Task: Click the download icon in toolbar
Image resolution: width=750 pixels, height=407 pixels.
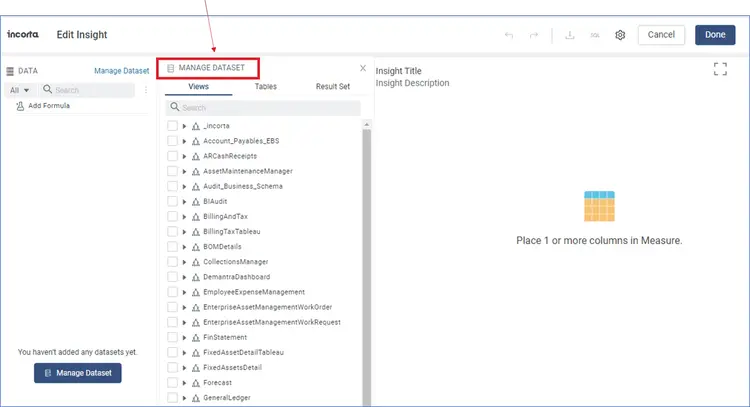Action: click(570, 35)
